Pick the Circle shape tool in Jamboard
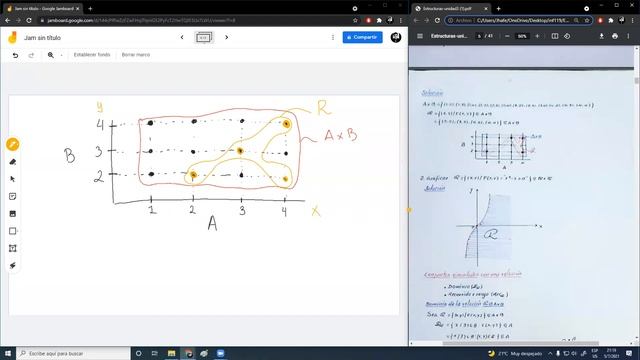 pyautogui.click(x=13, y=231)
